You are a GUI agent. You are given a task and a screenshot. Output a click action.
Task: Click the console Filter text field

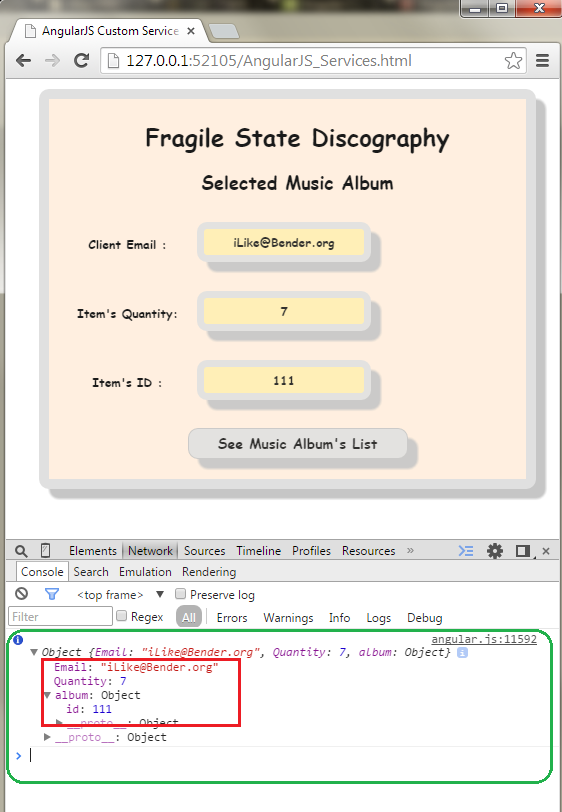pos(61,617)
